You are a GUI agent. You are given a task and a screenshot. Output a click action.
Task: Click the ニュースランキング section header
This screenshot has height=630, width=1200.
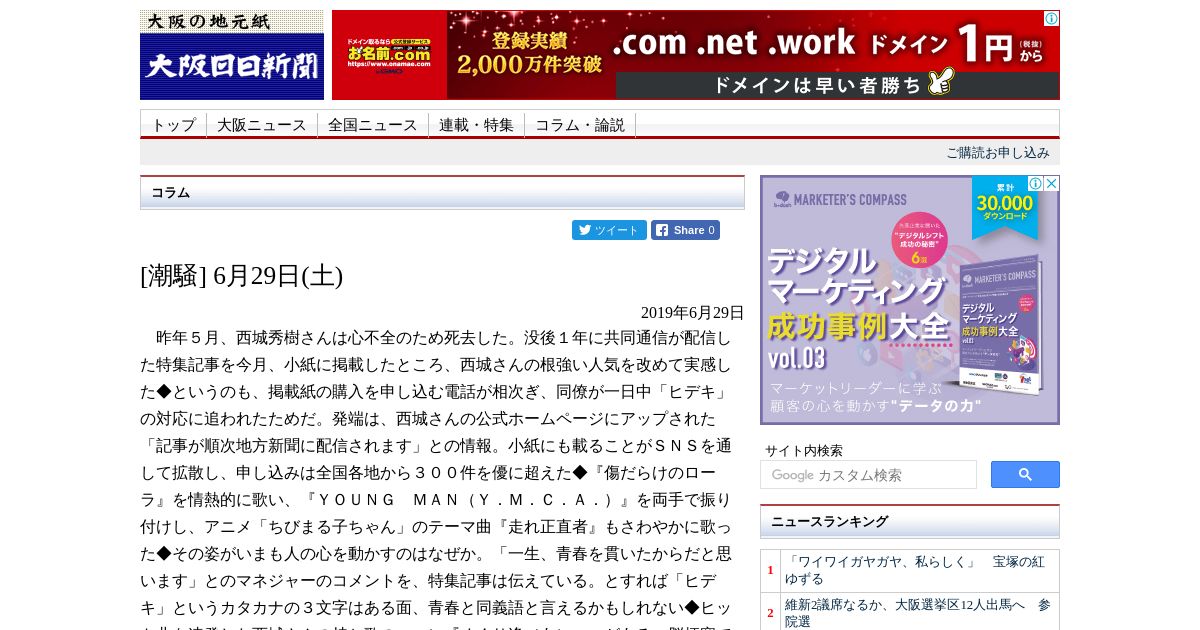pos(910,522)
